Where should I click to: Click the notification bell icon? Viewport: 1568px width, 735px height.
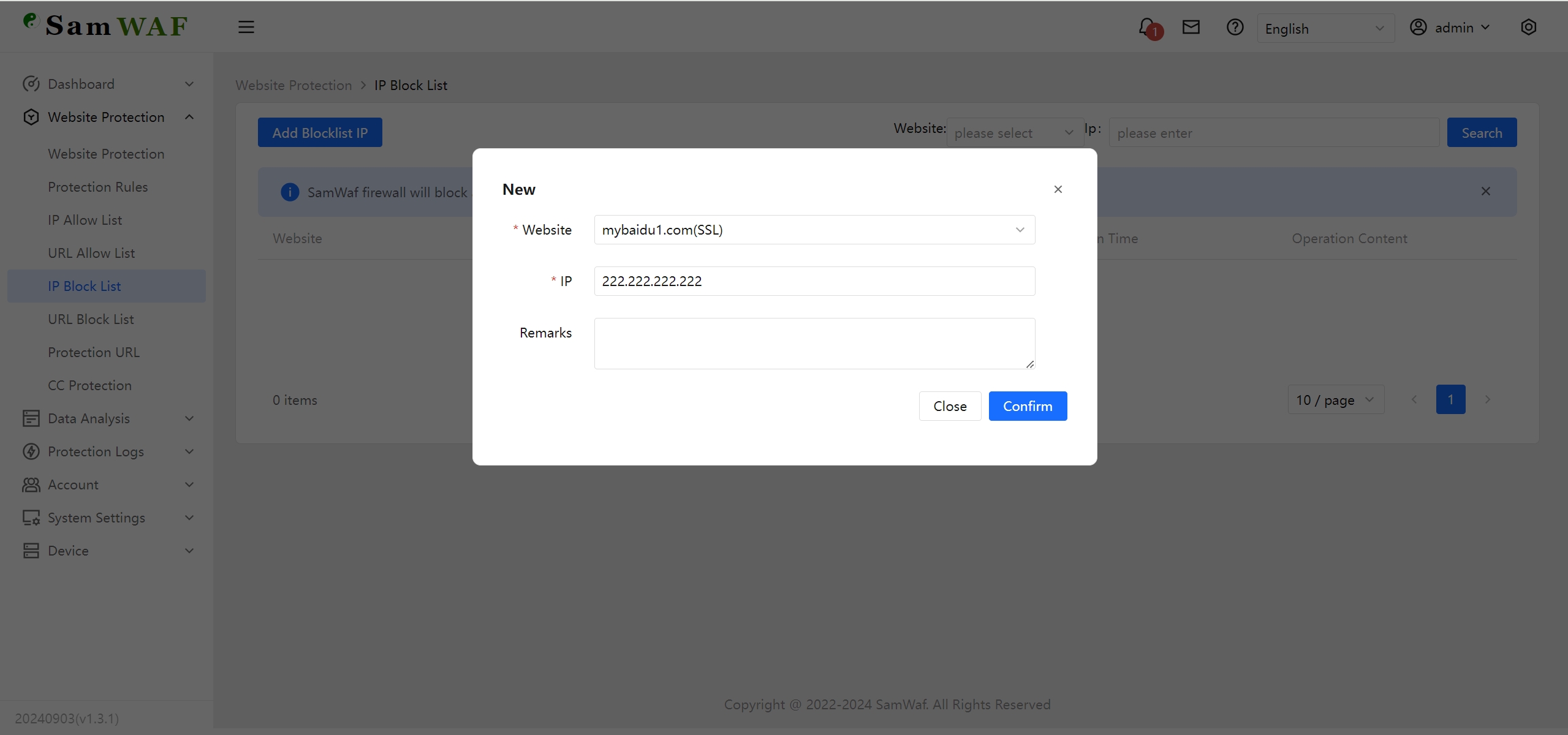[x=1147, y=27]
